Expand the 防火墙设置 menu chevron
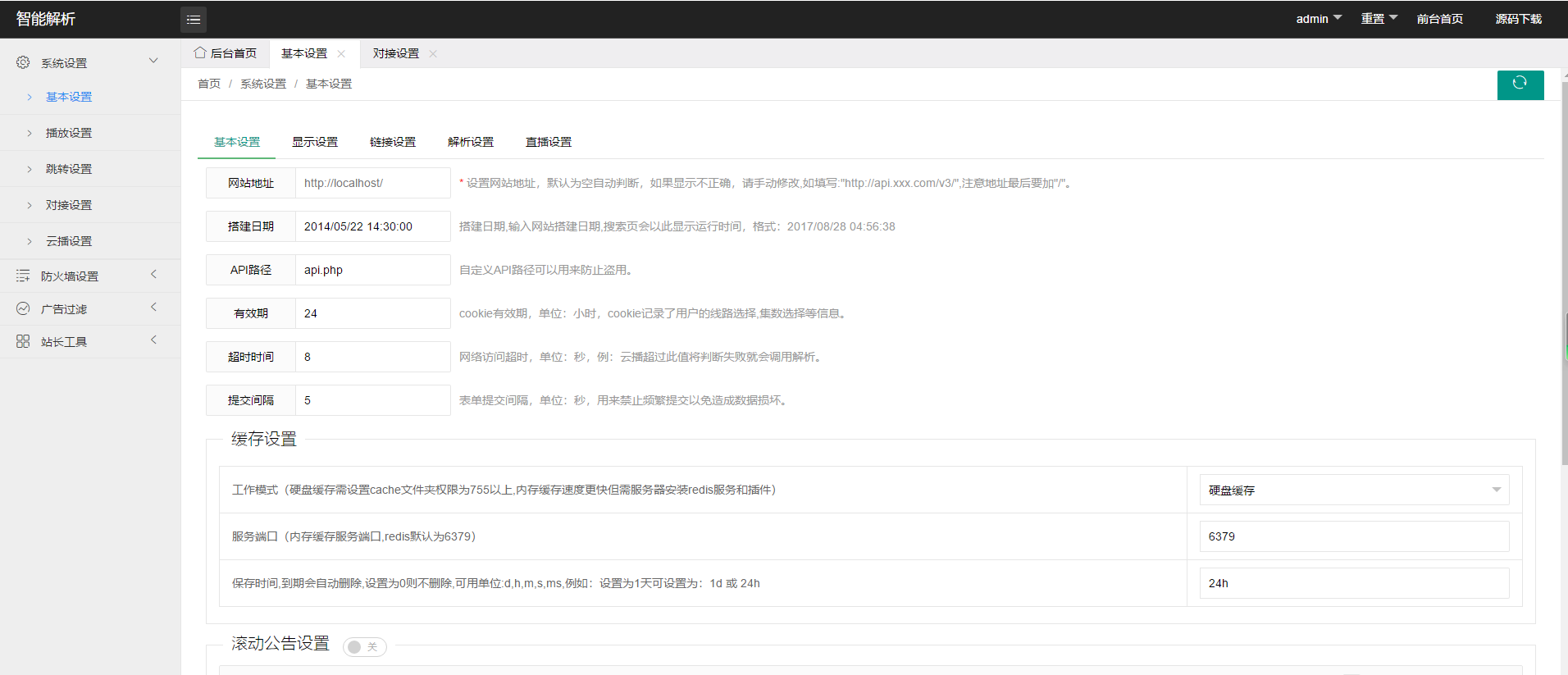1568x675 pixels. (153, 275)
